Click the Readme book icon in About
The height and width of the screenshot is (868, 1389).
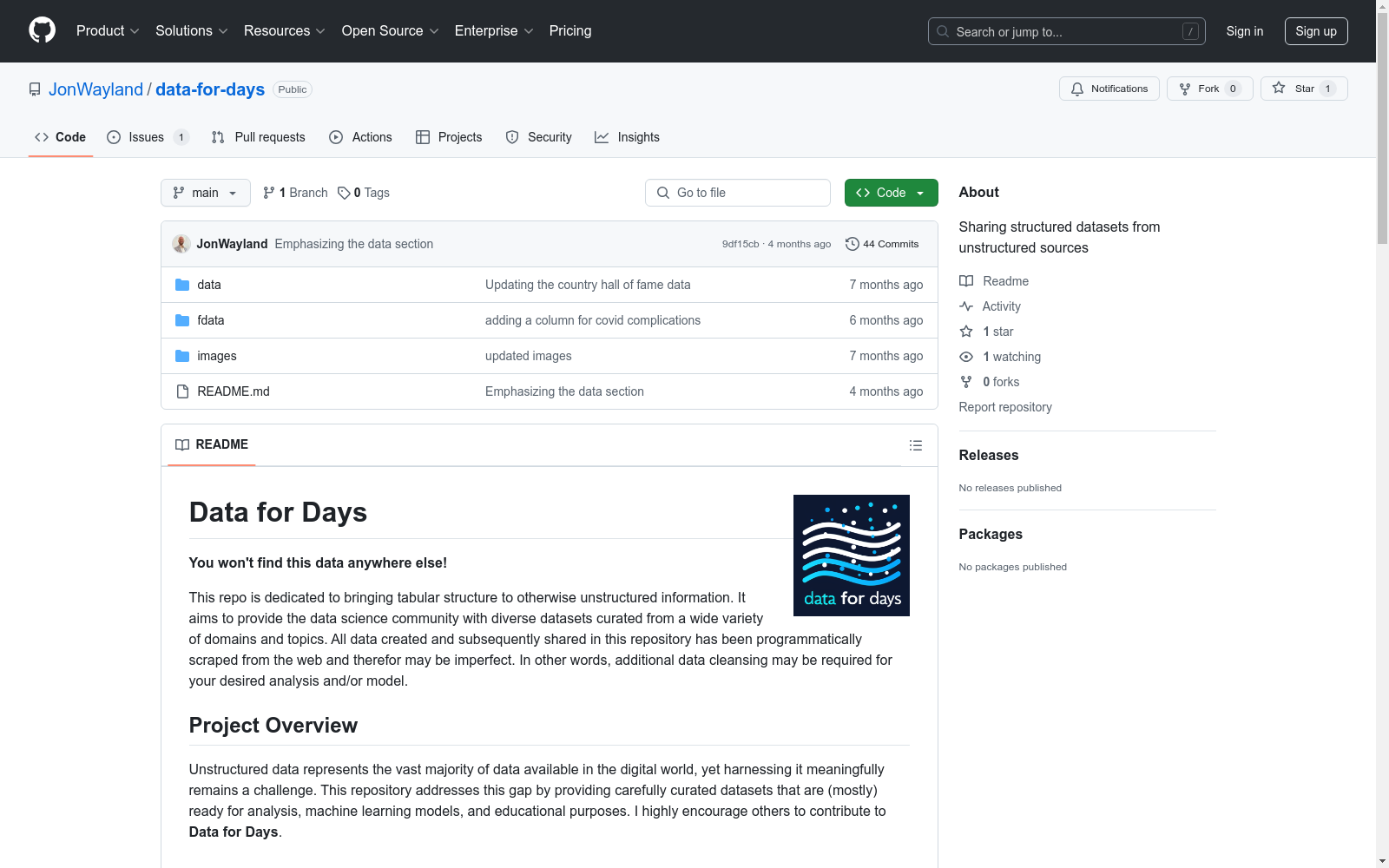pos(966,281)
